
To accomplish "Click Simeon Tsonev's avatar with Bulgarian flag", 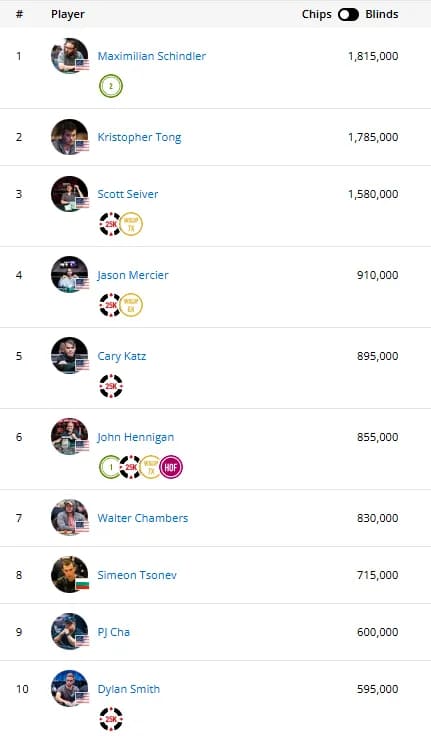I will coord(69,575).
